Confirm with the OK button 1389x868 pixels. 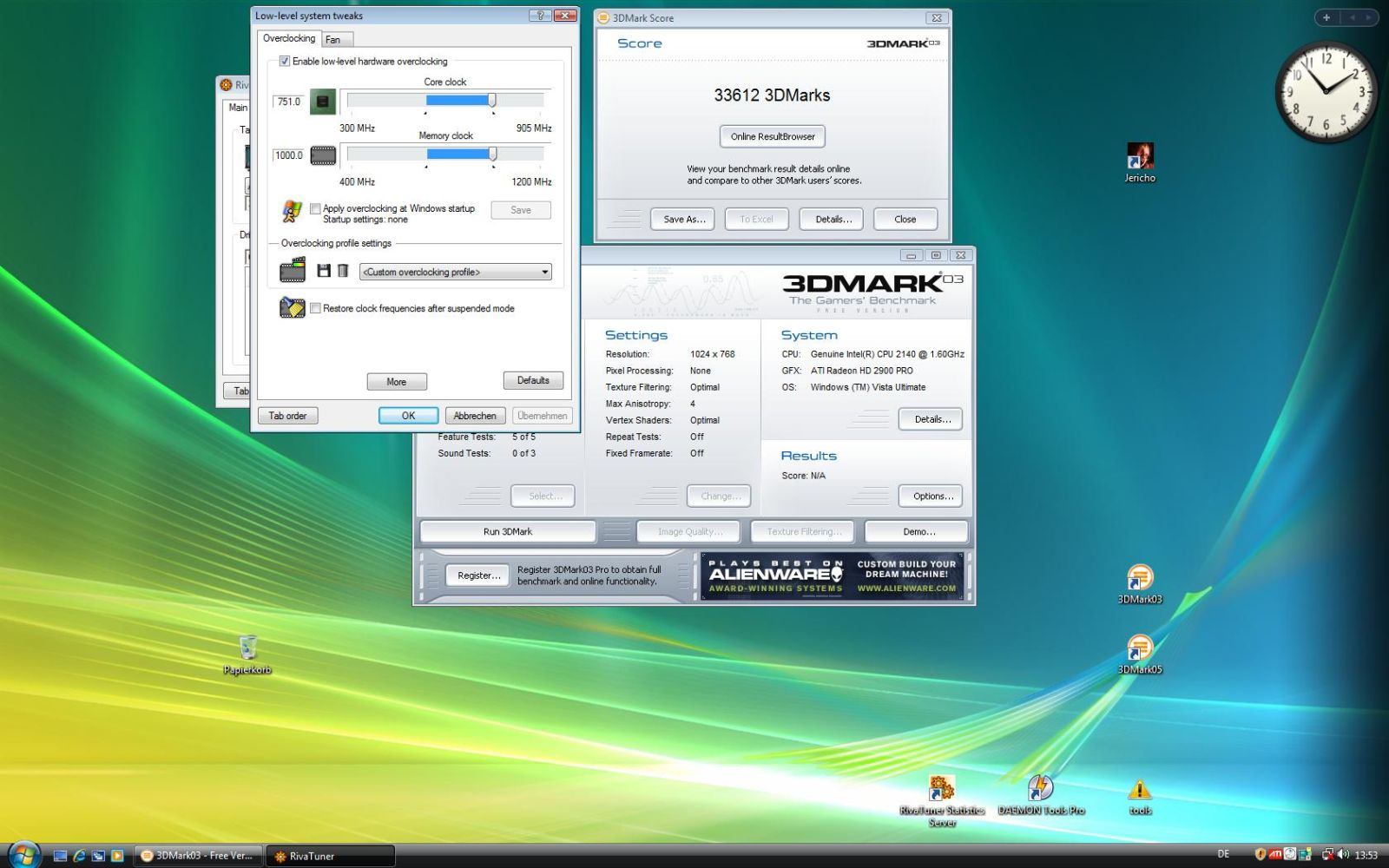pyautogui.click(x=408, y=416)
